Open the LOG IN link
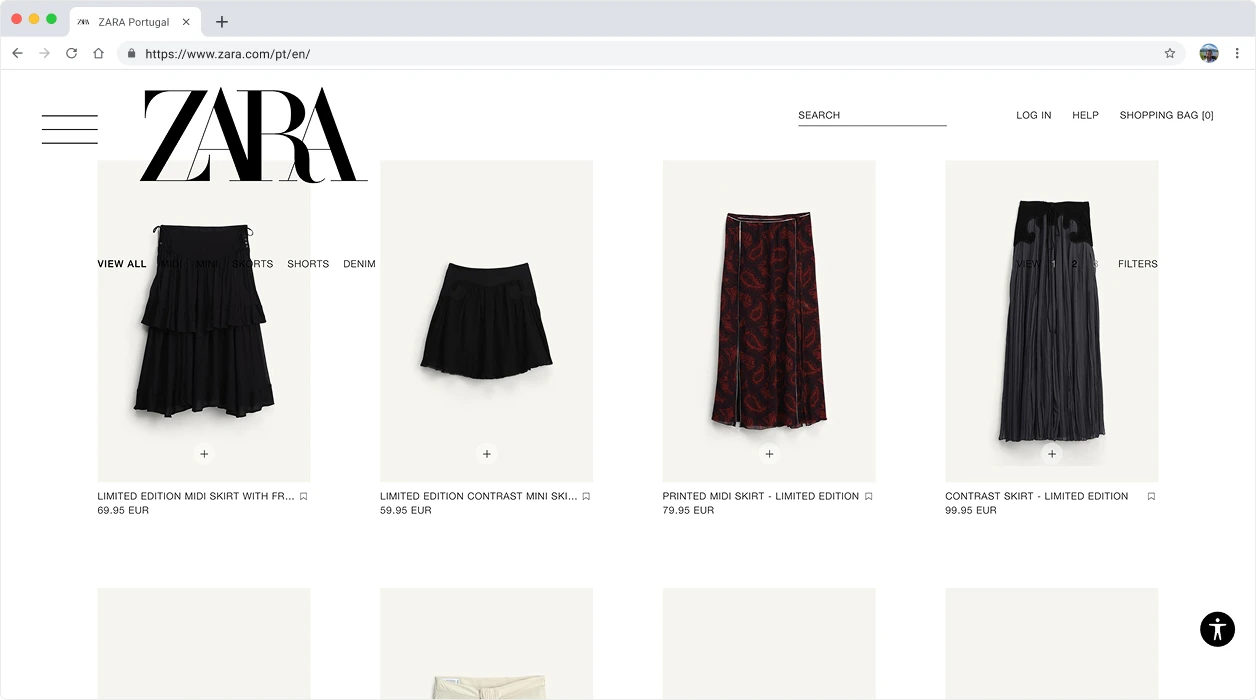This screenshot has width=1256, height=700. click(1034, 115)
